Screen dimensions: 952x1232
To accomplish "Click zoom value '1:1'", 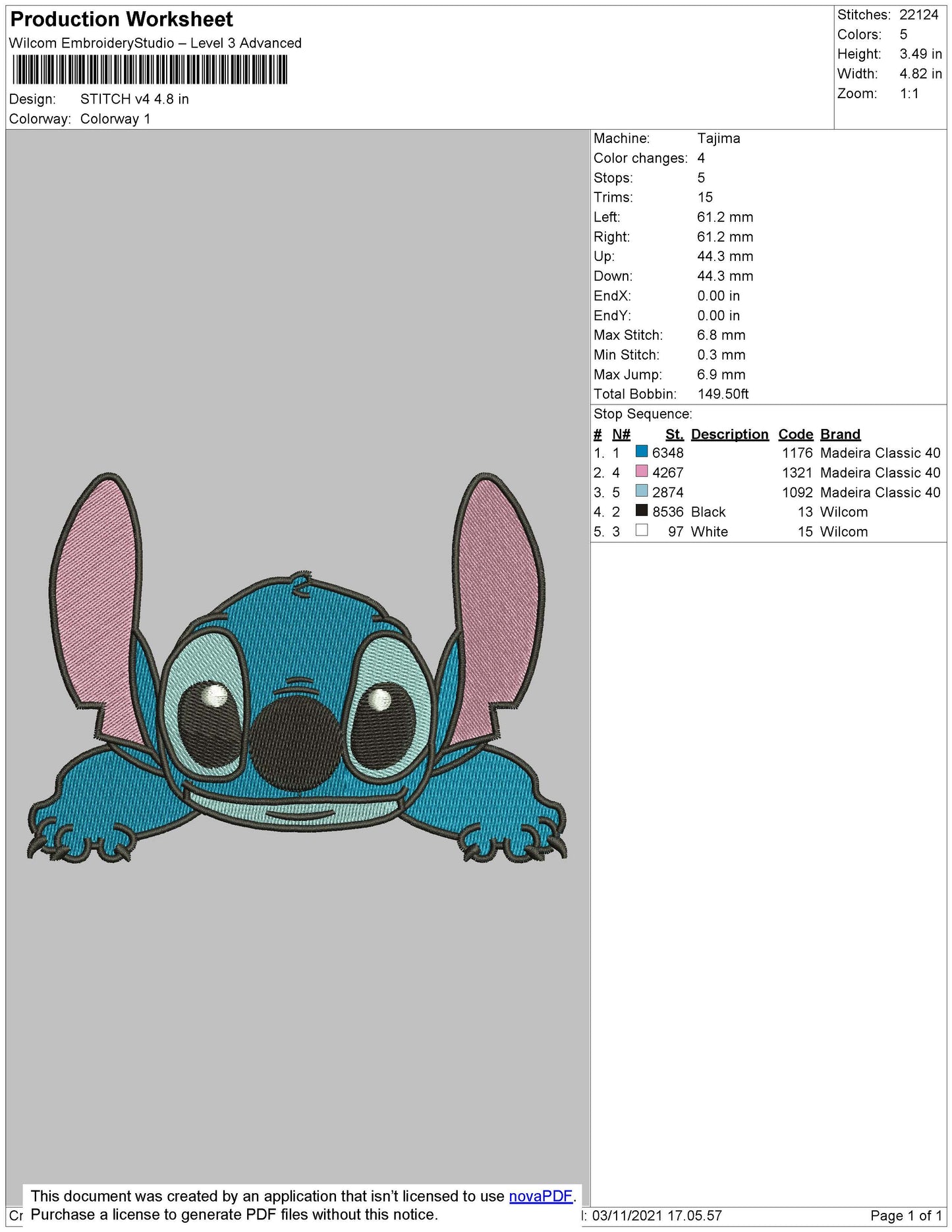I will click(909, 94).
